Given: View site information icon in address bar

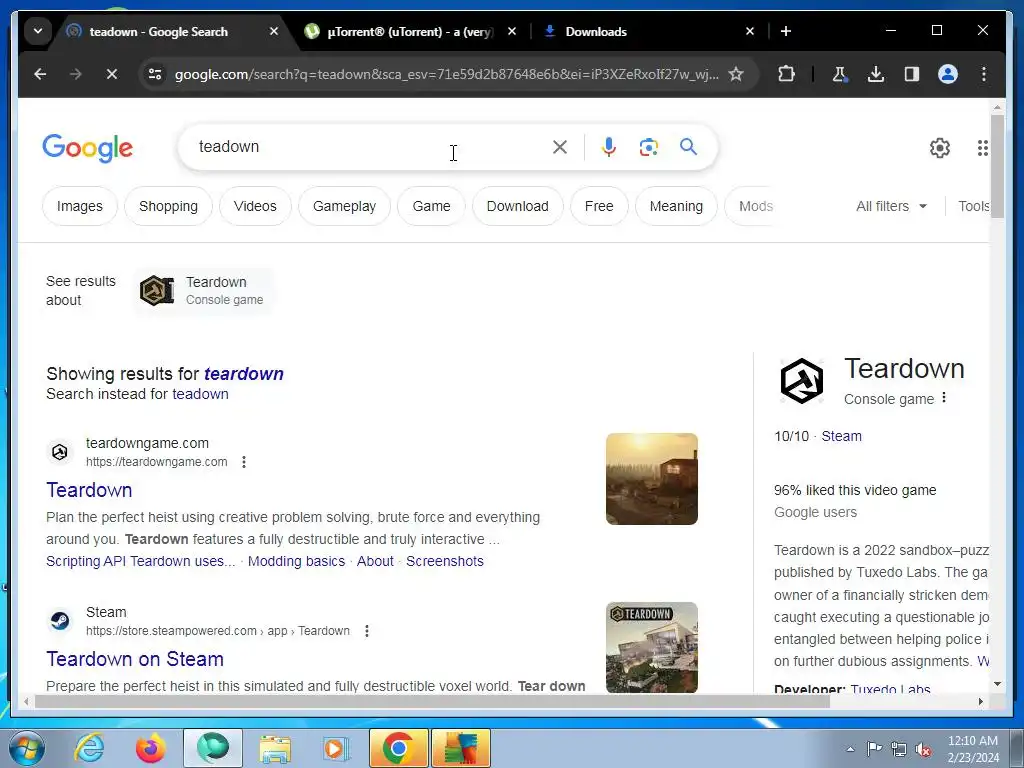Looking at the screenshot, I should coord(155,74).
